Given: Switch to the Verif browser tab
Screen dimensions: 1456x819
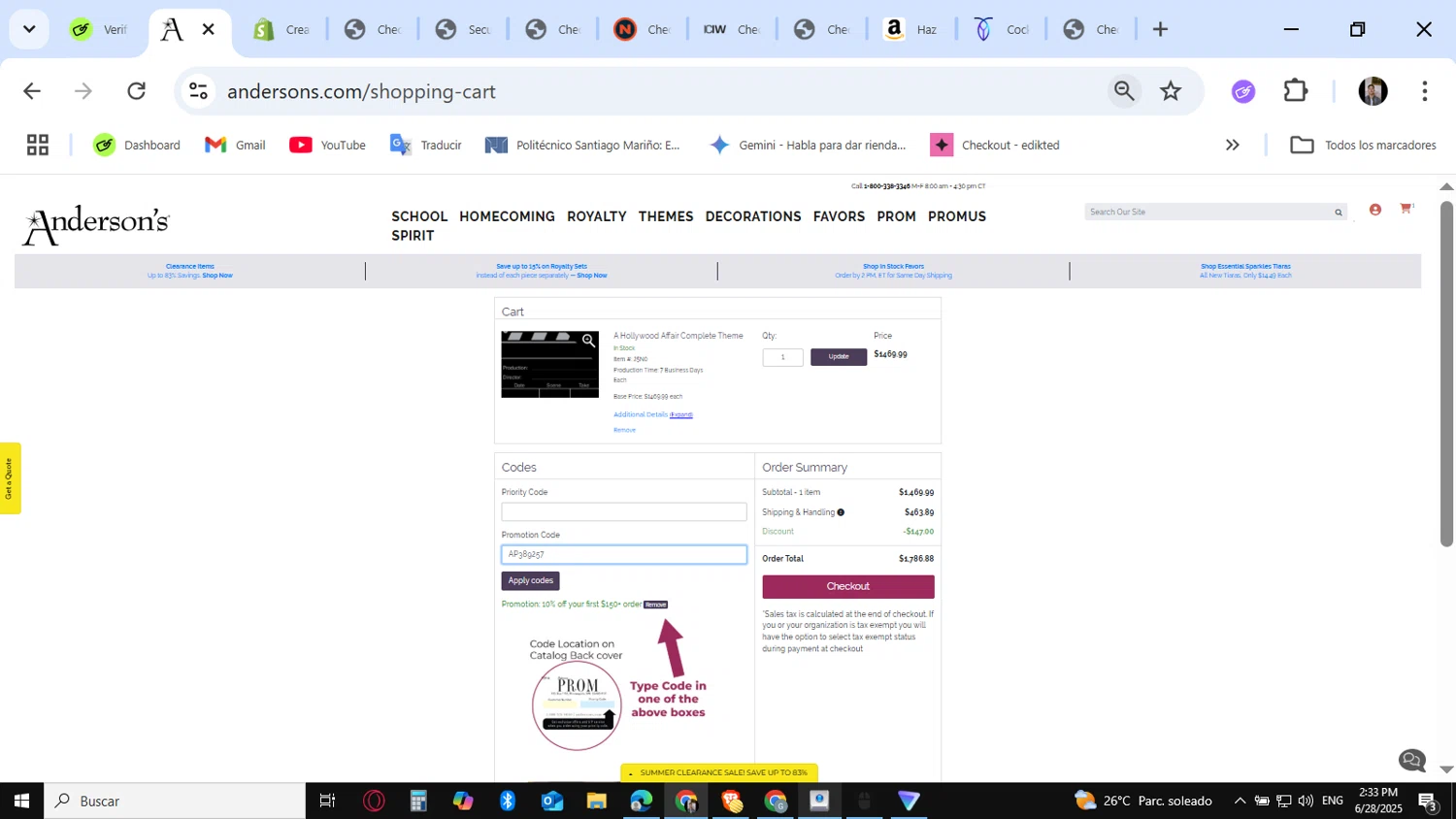Looking at the screenshot, I should 98,30.
